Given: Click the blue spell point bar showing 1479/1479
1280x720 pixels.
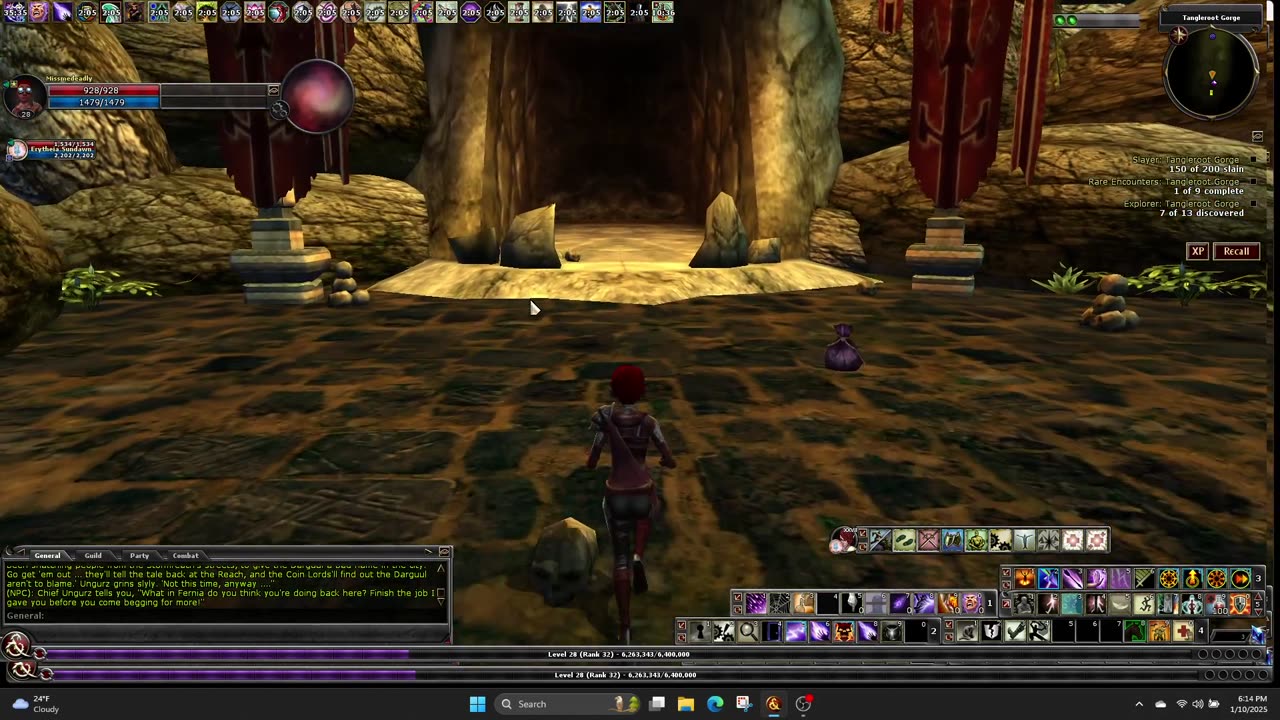Looking at the screenshot, I should tap(104, 102).
